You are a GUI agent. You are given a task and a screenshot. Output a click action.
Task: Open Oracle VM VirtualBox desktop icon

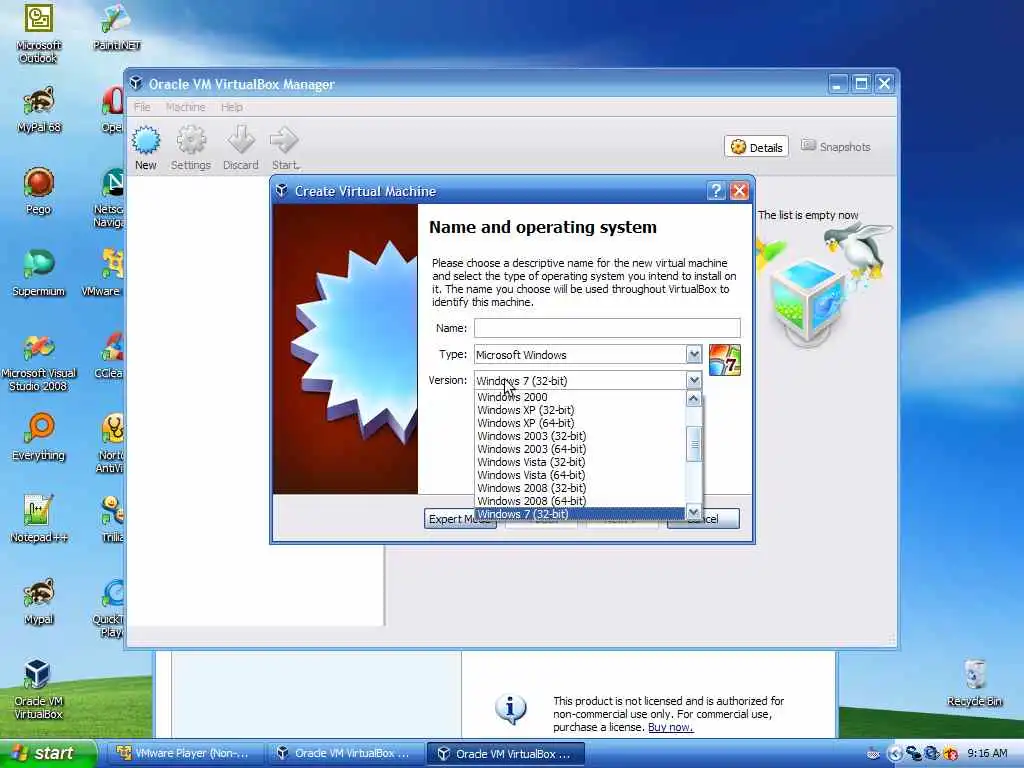(39, 690)
